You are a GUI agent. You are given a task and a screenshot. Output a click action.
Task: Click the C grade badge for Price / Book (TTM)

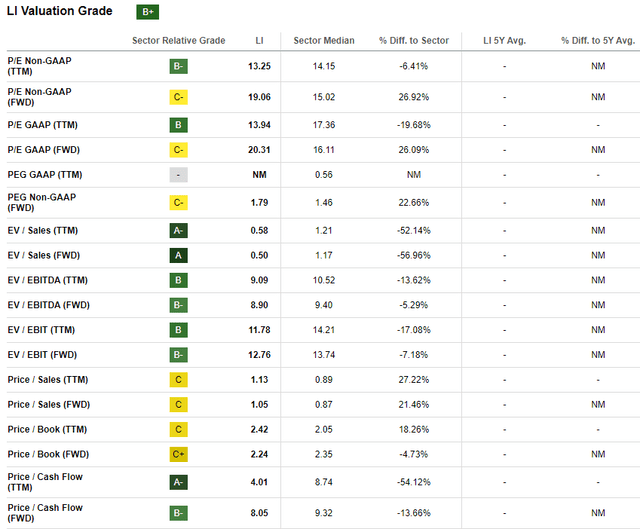pyautogui.click(x=178, y=429)
